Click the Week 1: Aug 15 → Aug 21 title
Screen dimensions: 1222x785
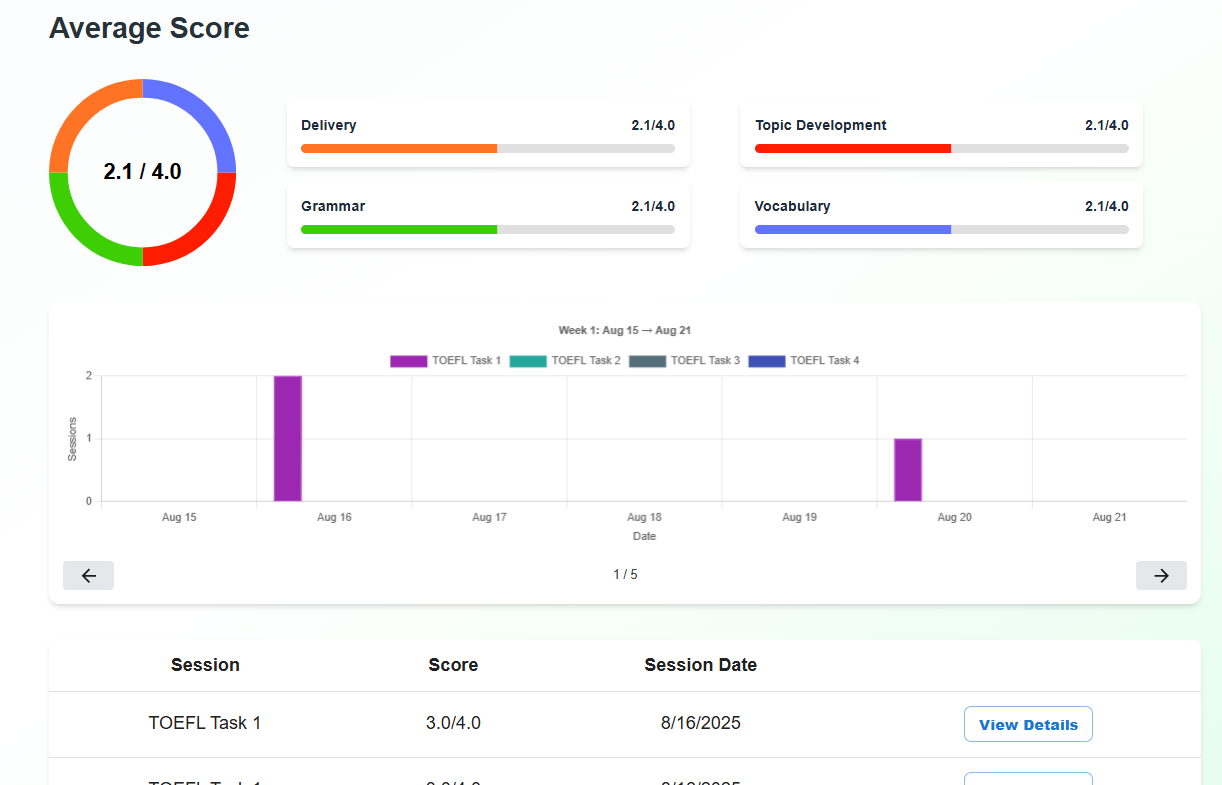click(625, 330)
